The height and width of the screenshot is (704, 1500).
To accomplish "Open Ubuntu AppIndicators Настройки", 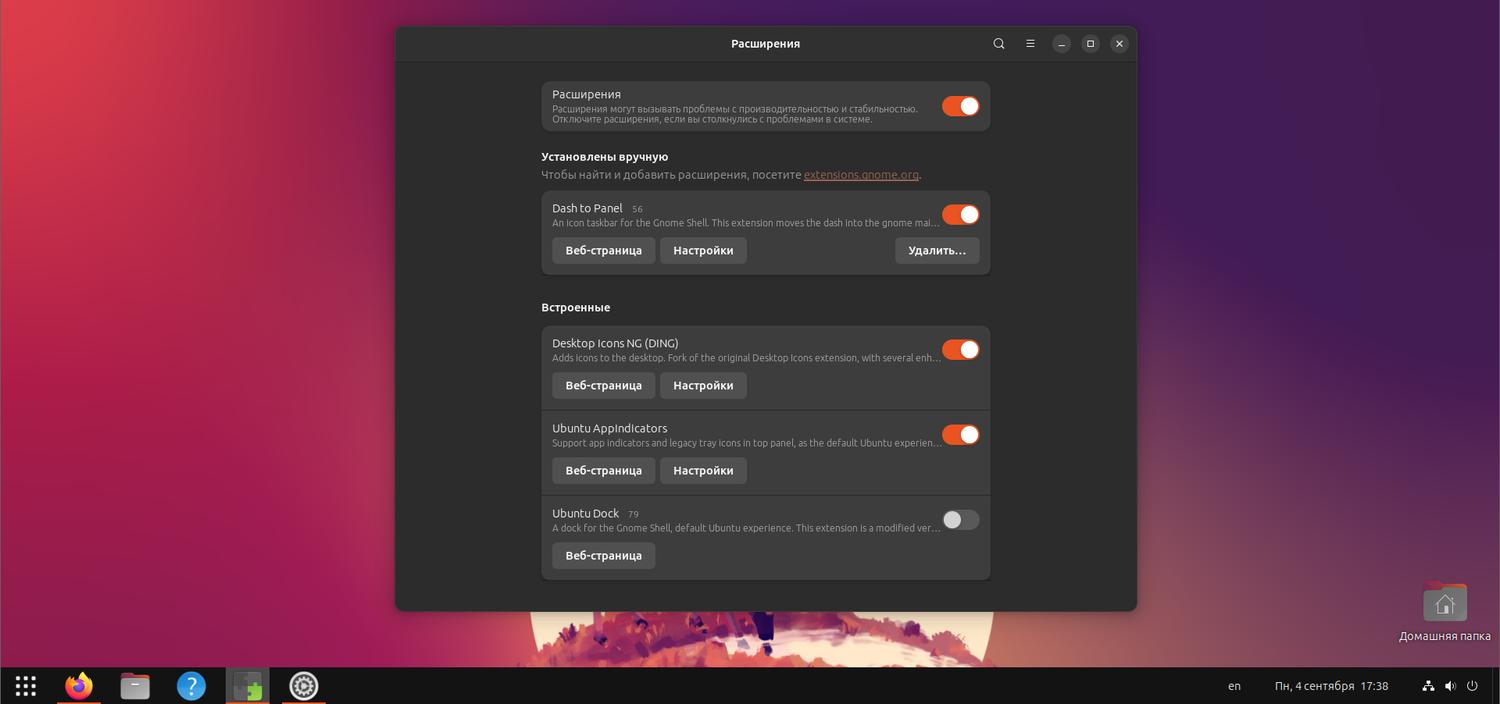I will 703,470.
